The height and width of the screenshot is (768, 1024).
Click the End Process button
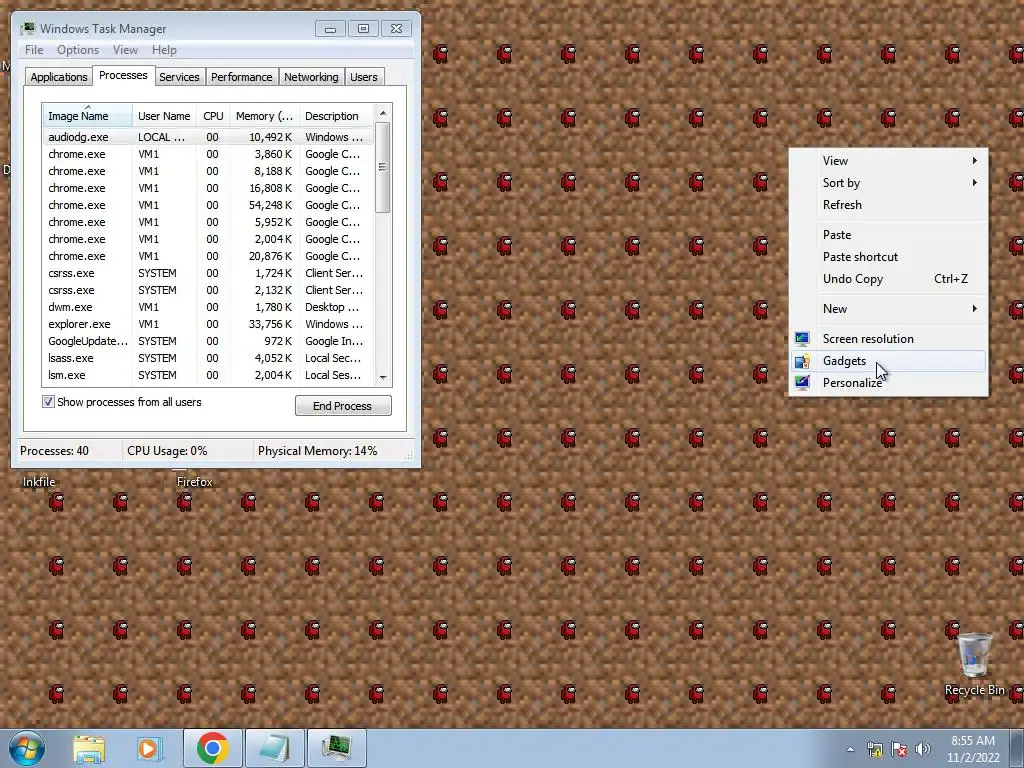pyautogui.click(x=343, y=406)
